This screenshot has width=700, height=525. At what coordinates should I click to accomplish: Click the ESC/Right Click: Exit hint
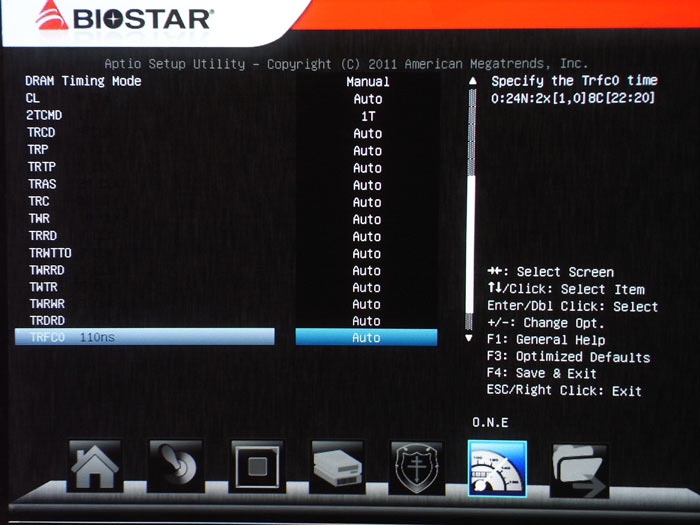[565, 391]
